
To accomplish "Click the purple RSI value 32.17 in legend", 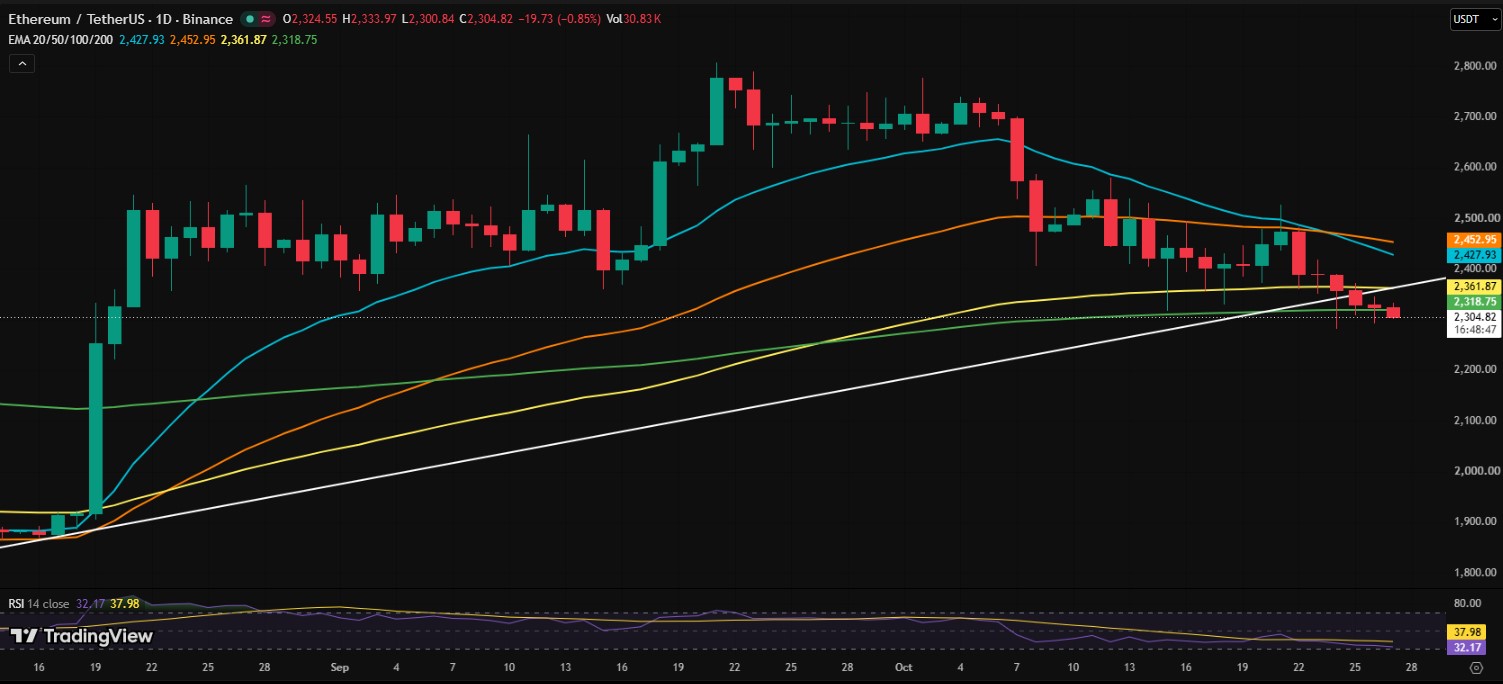I will [x=90, y=603].
